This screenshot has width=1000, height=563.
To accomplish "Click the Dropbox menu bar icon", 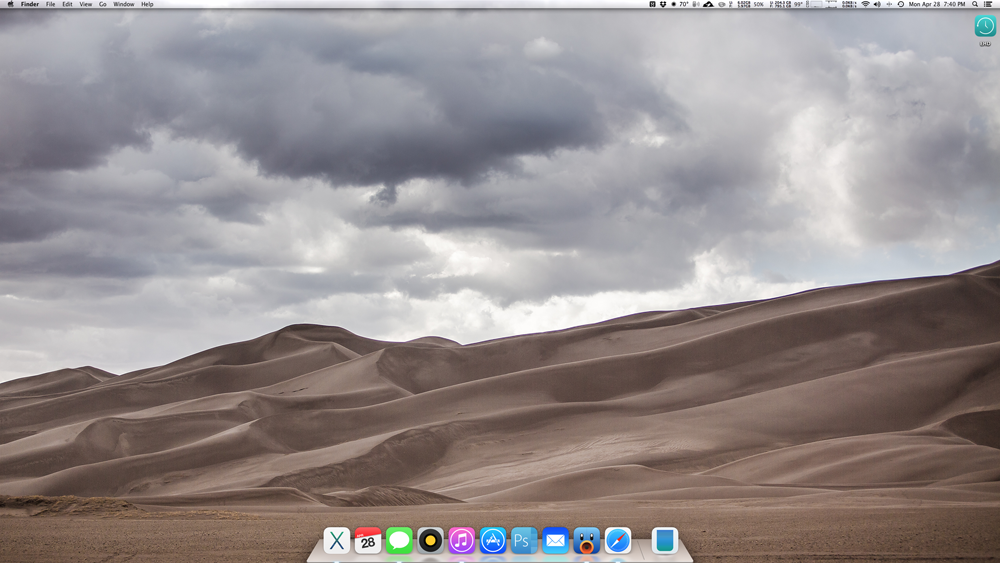I will click(x=663, y=4).
